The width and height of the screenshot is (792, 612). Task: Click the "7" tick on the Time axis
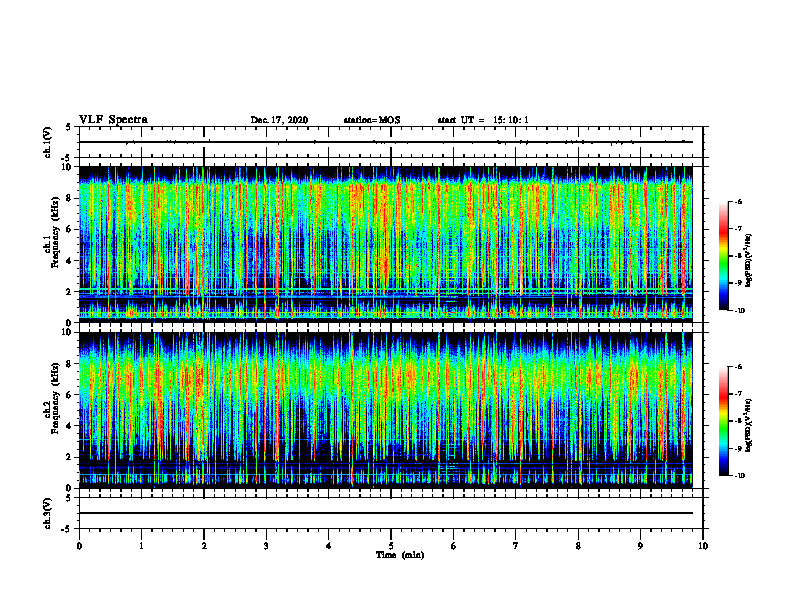(x=516, y=546)
